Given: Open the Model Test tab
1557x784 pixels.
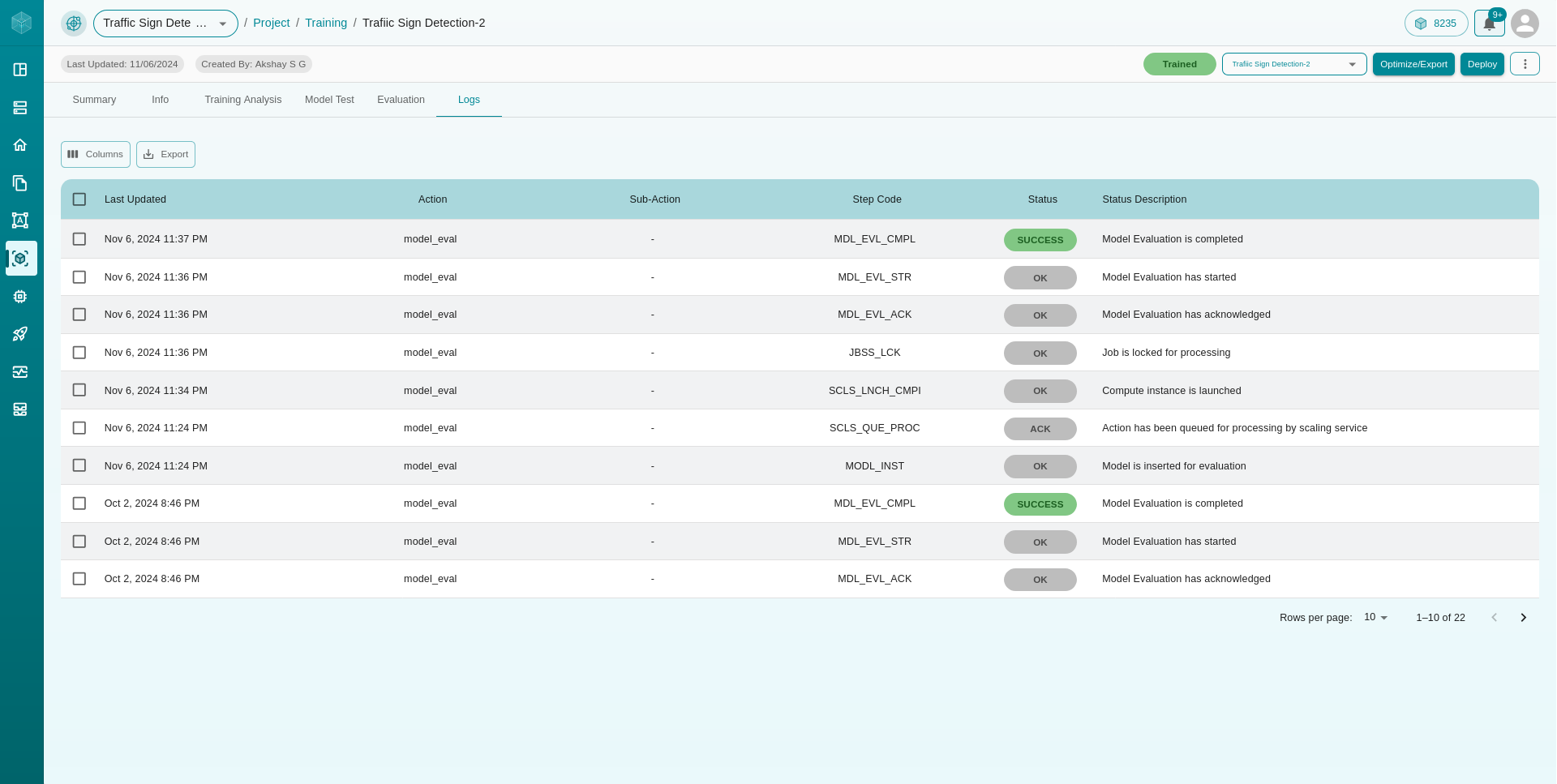Looking at the screenshot, I should (329, 100).
